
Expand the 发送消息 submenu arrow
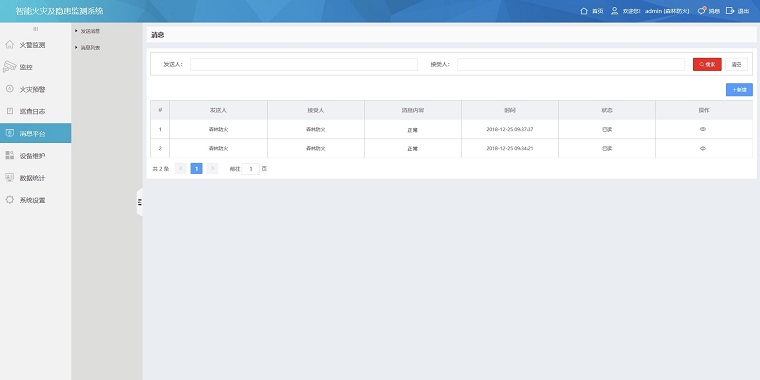point(76,31)
